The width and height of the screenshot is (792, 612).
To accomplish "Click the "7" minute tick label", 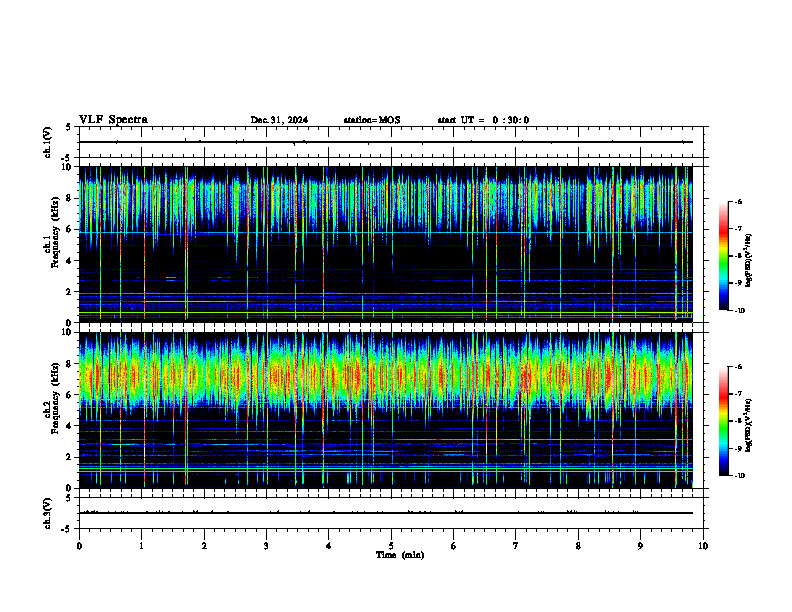I will coord(516,546).
